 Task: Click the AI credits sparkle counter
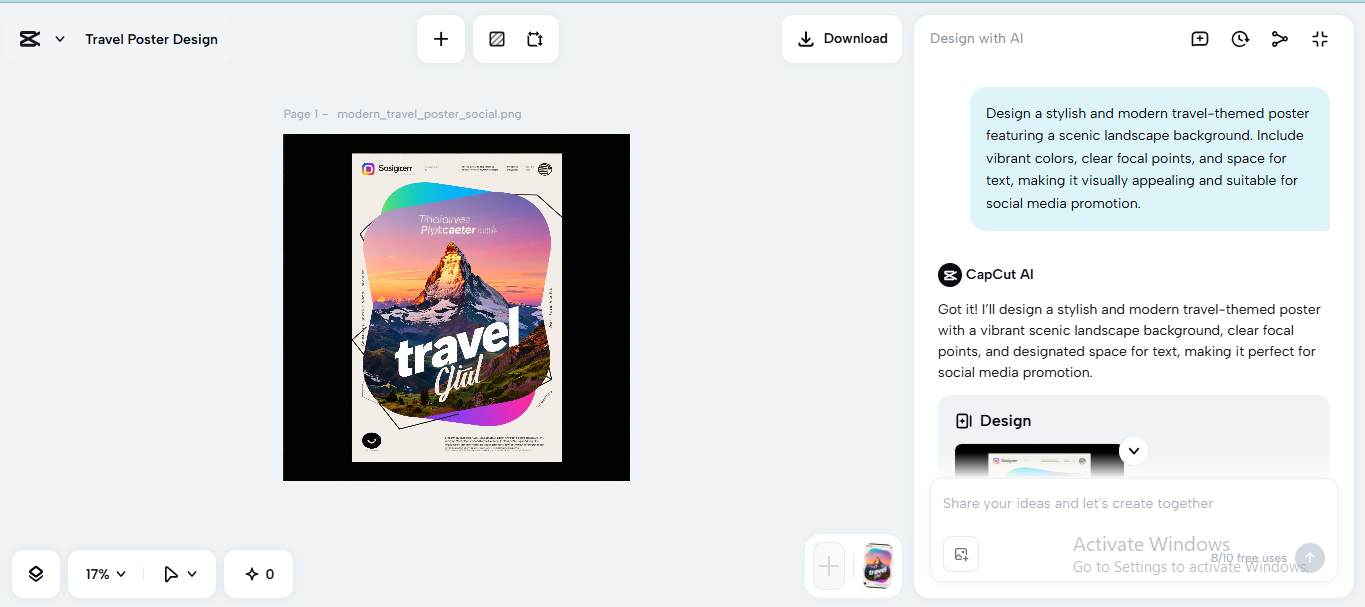[x=259, y=574]
